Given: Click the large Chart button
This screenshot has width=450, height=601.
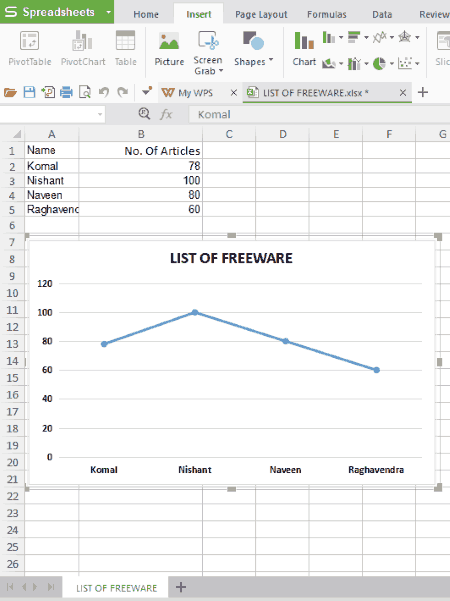Looking at the screenshot, I should click(x=304, y=48).
